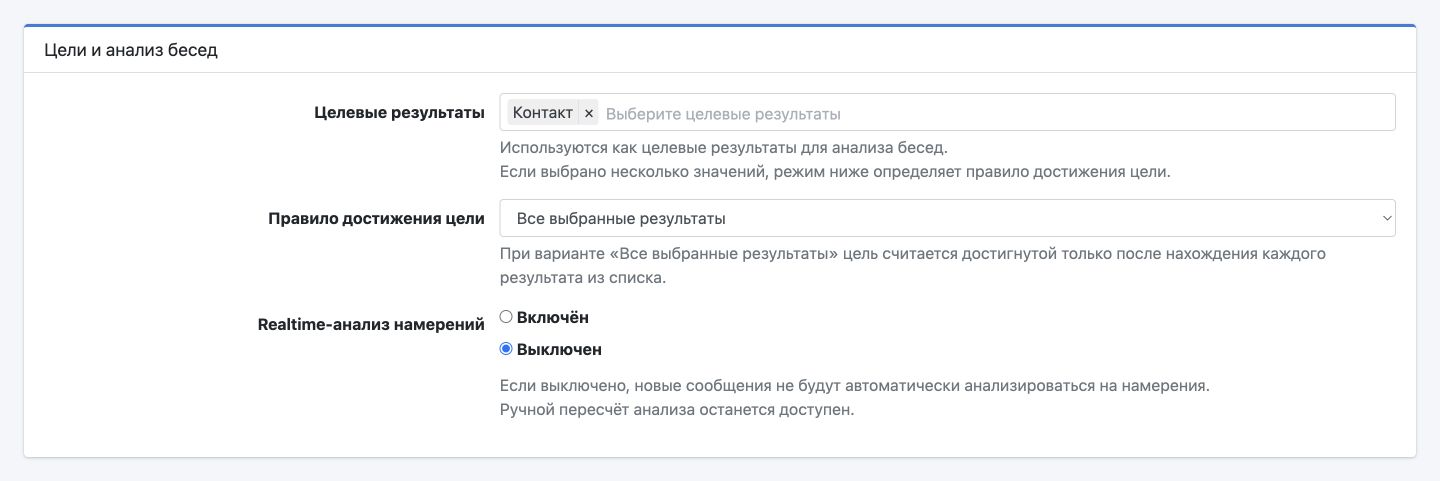Image resolution: width=1440 pixels, height=481 pixels.
Task: Select the Включён radio button
Action: coord(506,317)
